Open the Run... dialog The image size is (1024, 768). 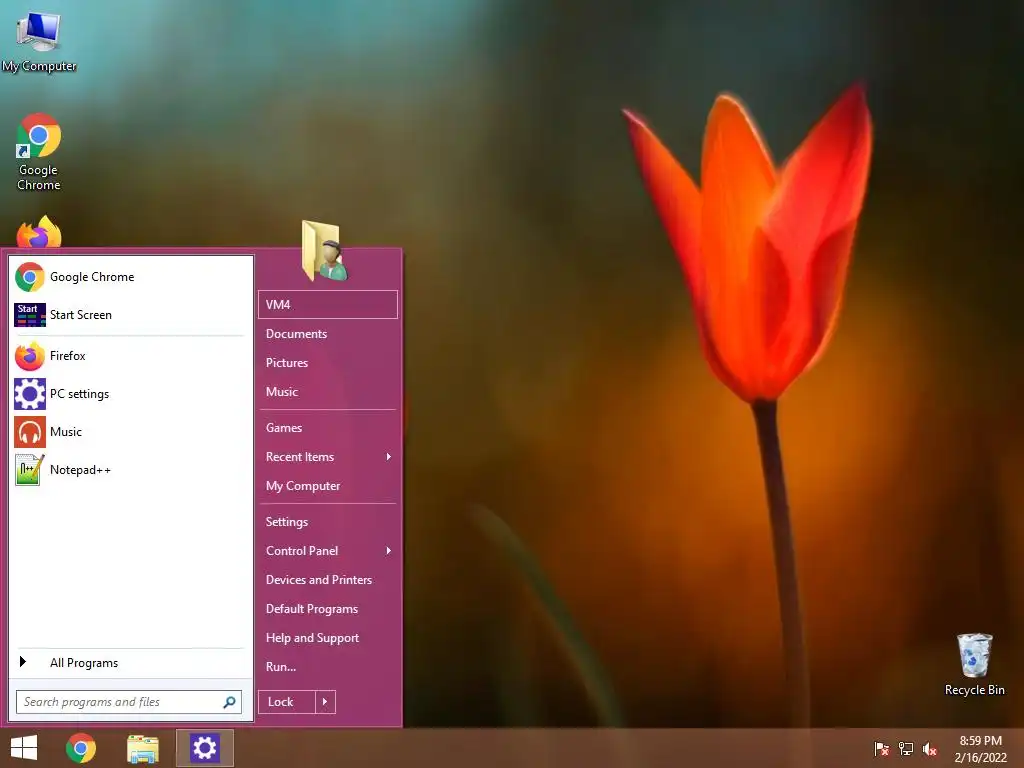tap(328, 667)
